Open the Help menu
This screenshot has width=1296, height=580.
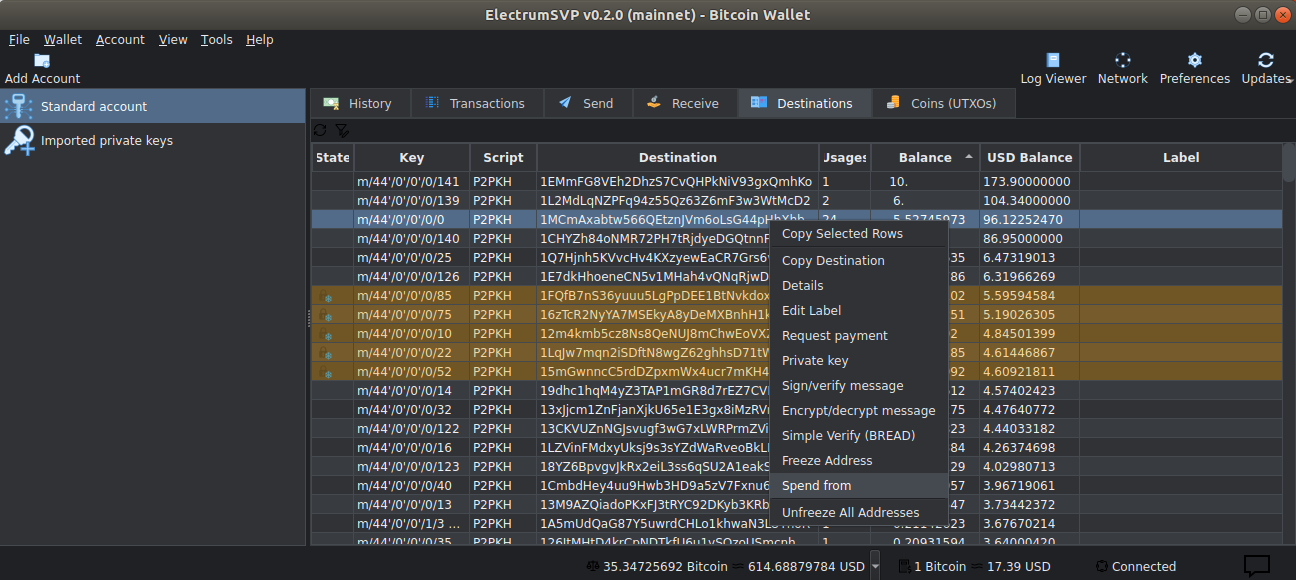[260, 40]
